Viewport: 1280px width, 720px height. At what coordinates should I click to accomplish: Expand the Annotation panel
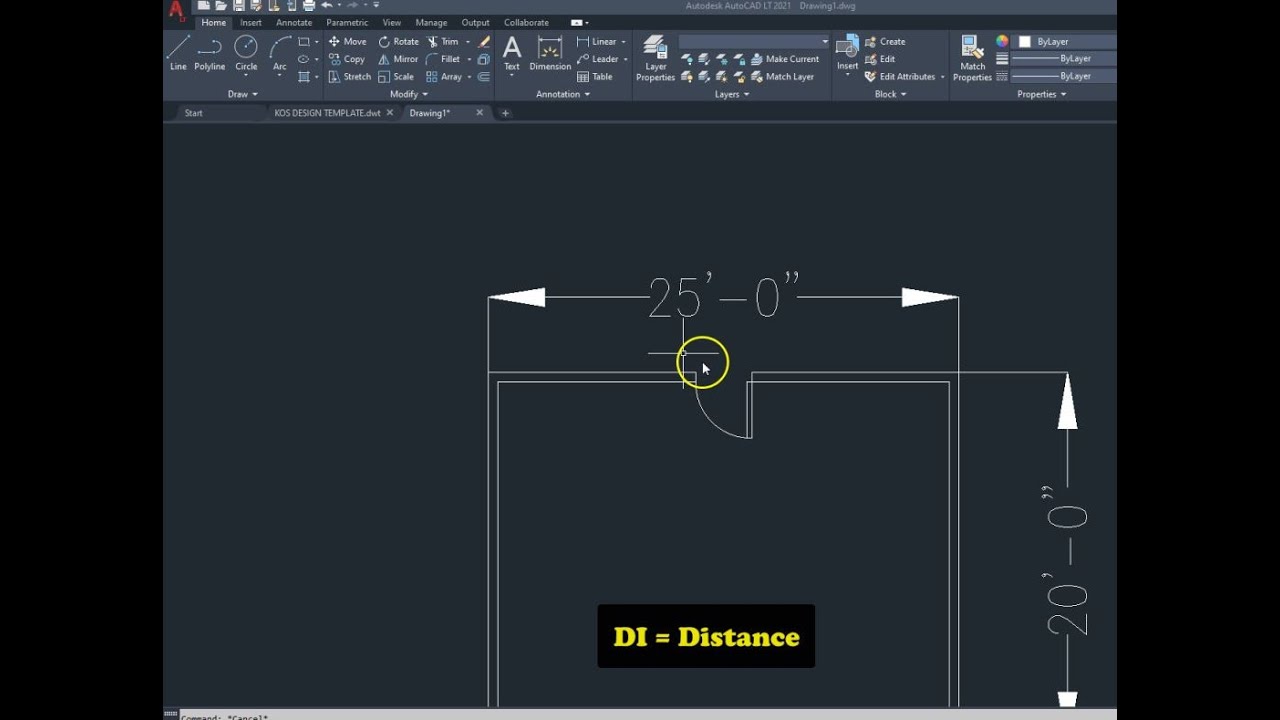(563, 94)
